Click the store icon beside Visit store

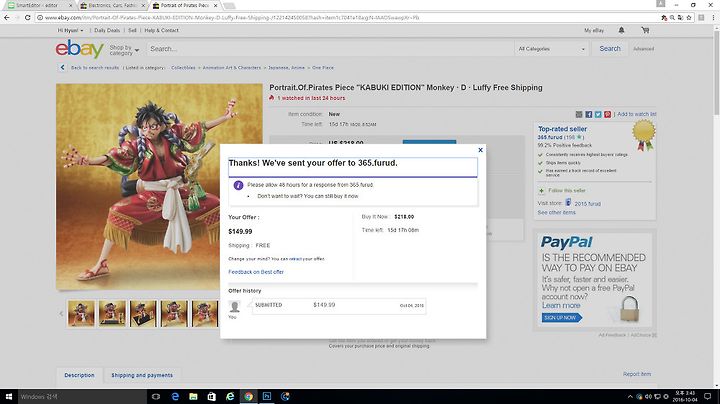[x=568, y=202]
